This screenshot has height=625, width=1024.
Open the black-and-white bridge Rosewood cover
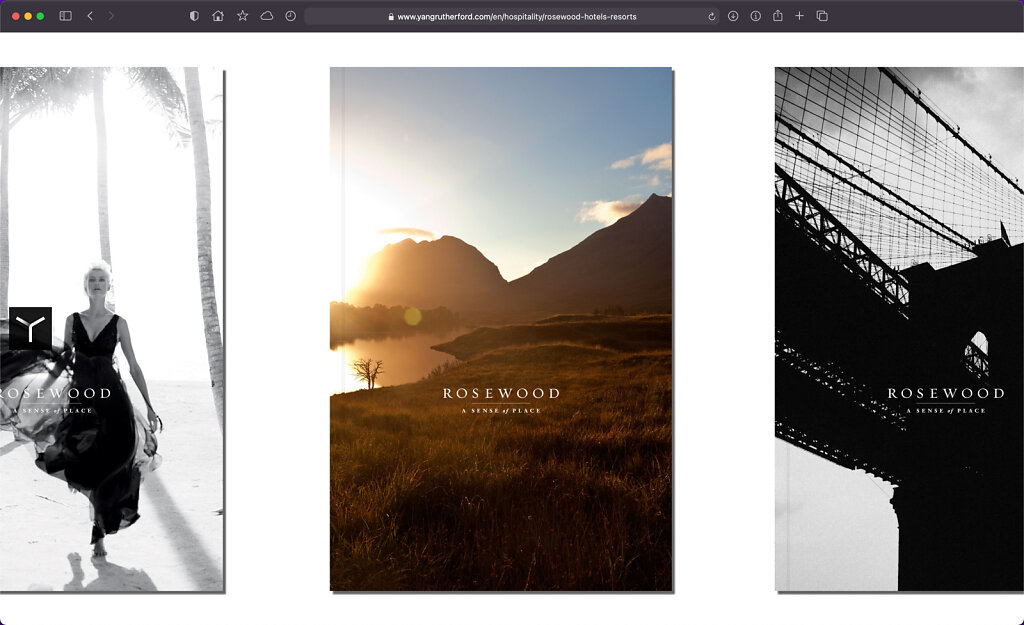[899, 329]
